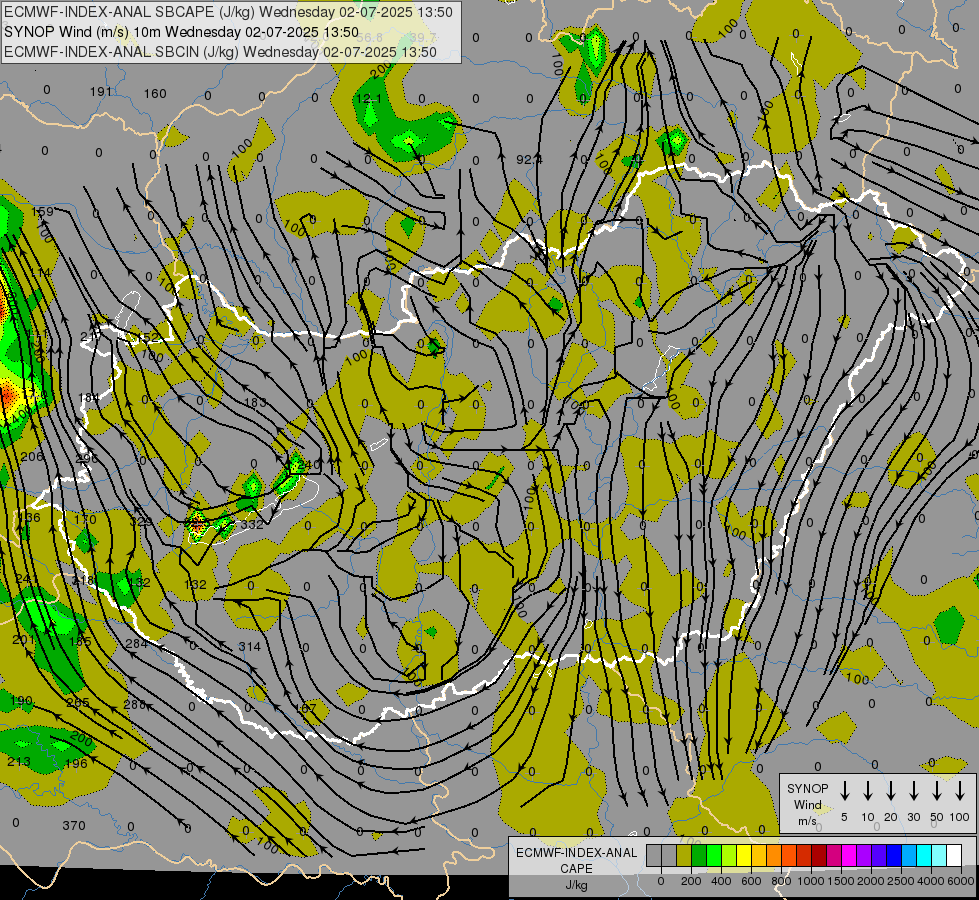This screenshot has width=979, height=900.
Task: Pick the white swatch at scale end
Action: (x=953, y=855)
